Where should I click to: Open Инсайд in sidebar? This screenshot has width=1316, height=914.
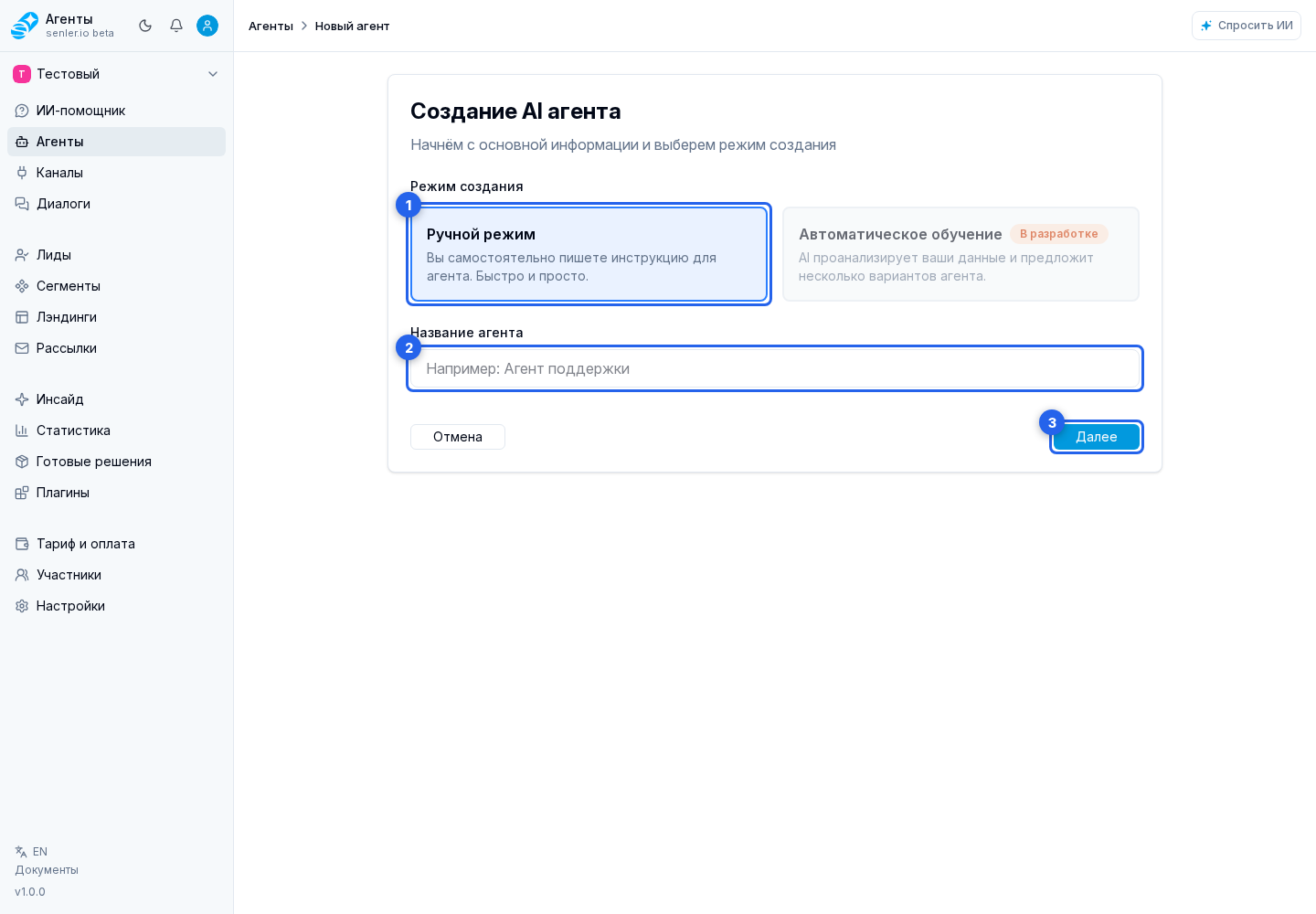(x=116, y=399)
